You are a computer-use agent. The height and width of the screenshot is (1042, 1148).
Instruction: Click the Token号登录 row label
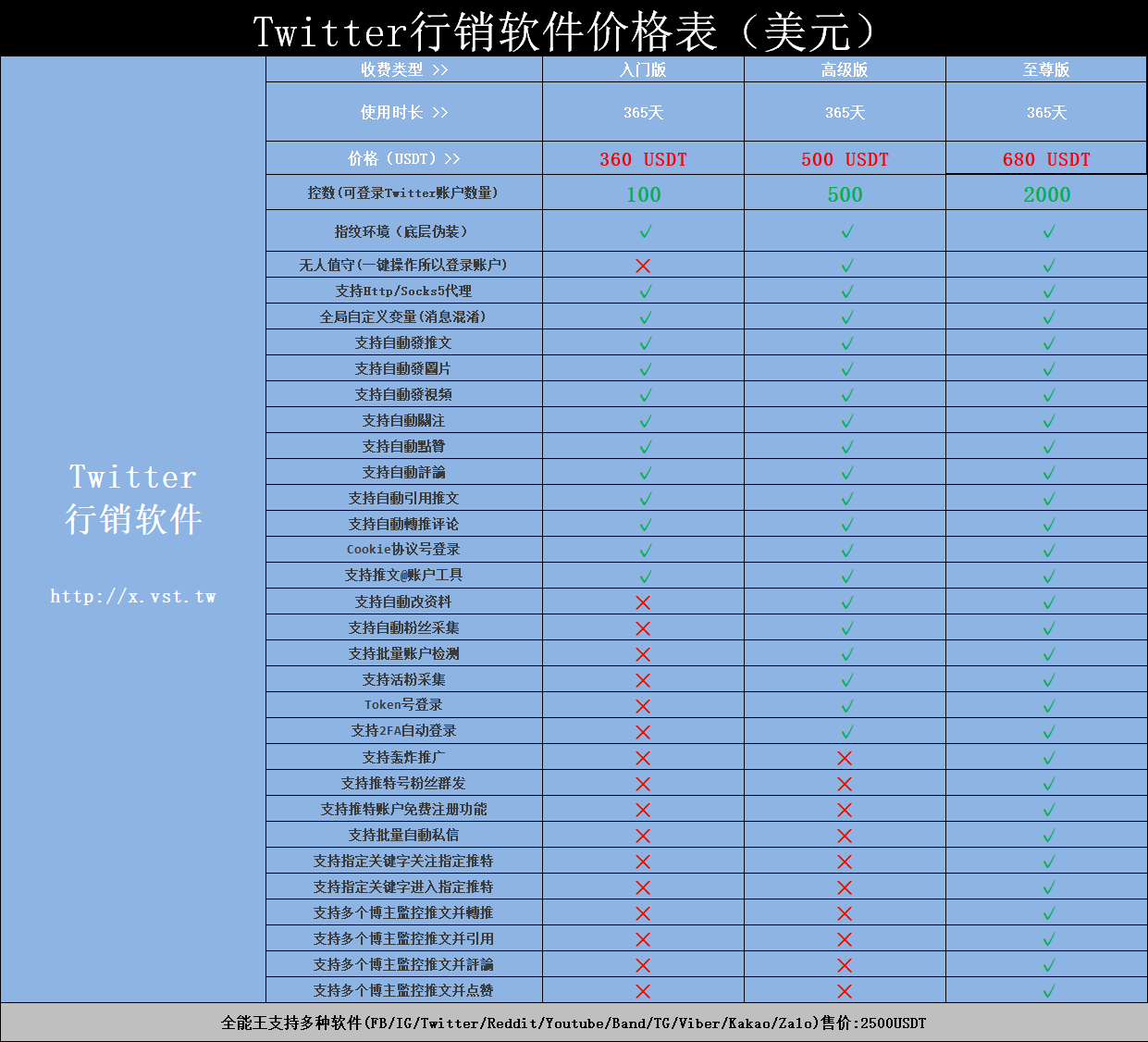[403, 704]
